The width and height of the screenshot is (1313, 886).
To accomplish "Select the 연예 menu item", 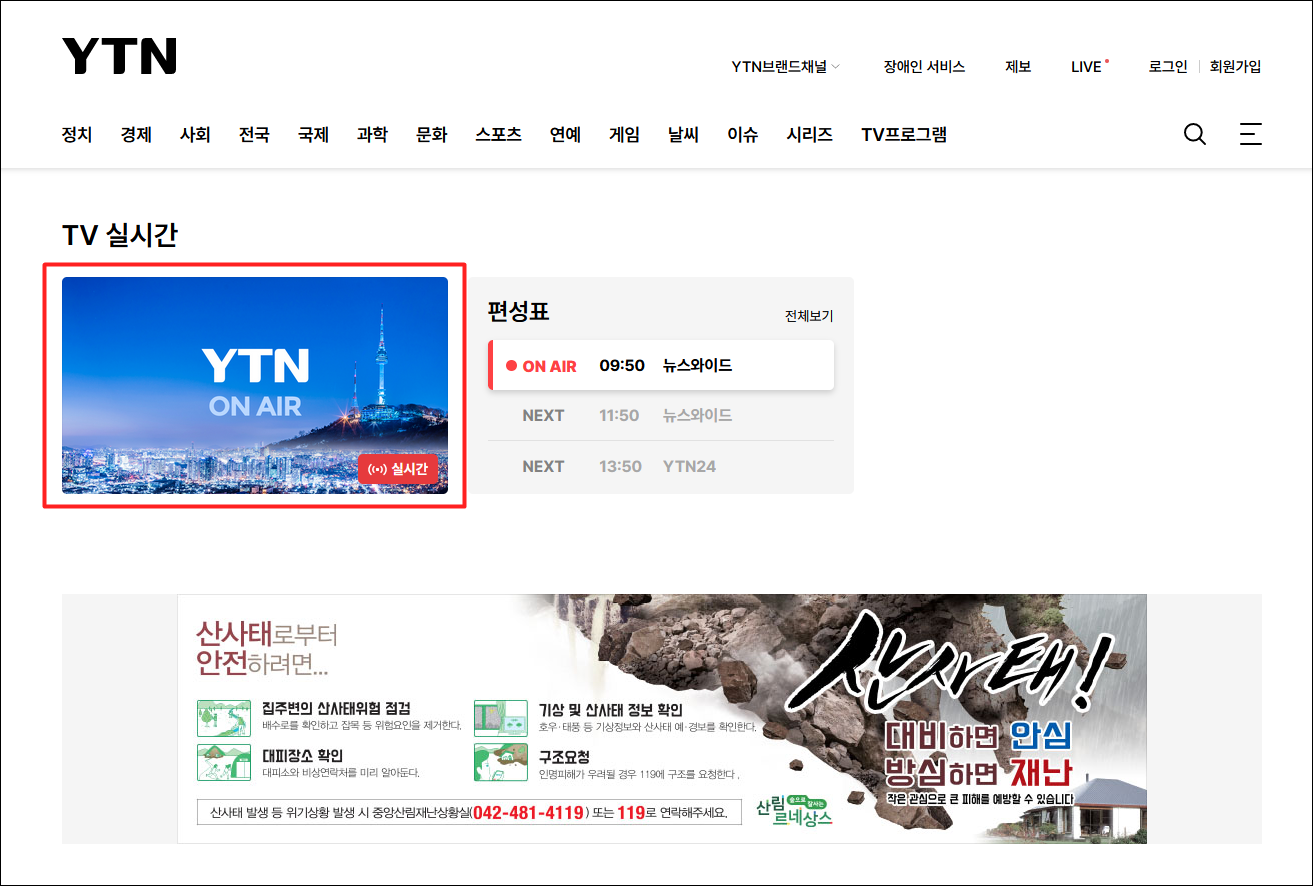I will pyautogui.click(x=565, y=134).
